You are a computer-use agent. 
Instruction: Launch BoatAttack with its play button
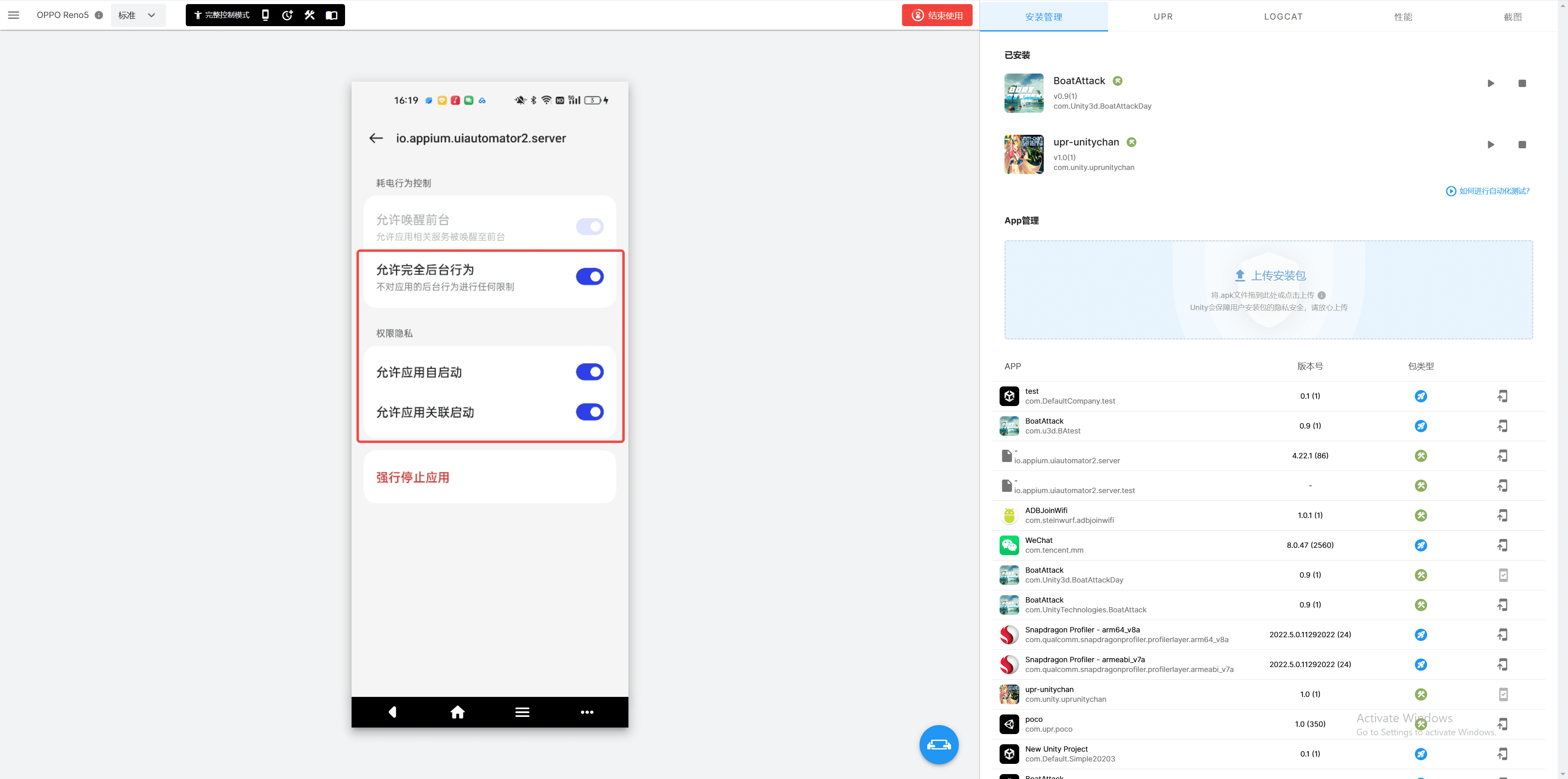pos(1490,83)
